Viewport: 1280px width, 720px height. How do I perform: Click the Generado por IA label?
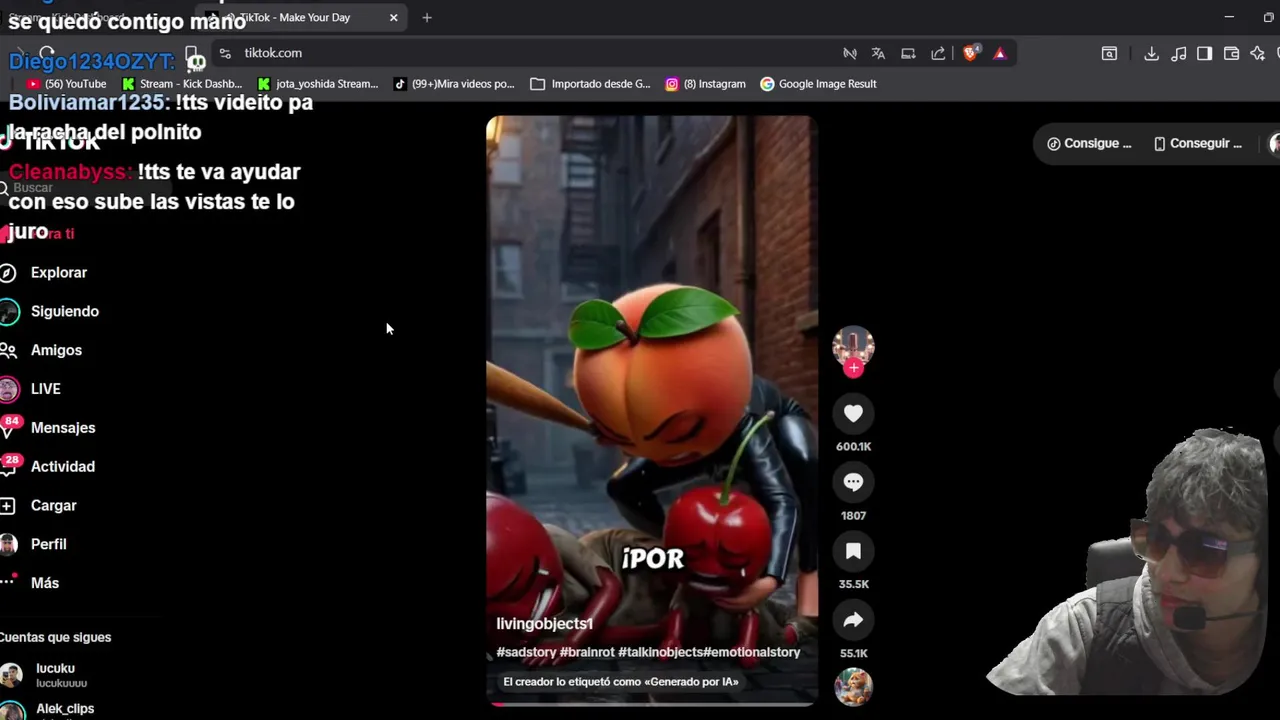click(x=621, y=682)
